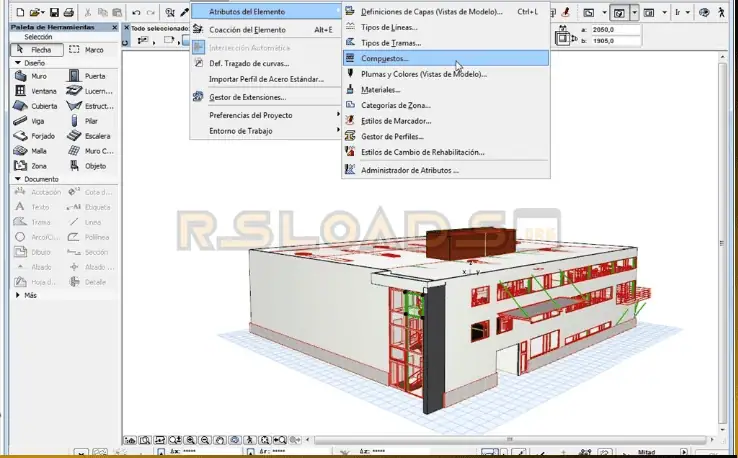
Task: Activate the Flecha arrow selection tool
Action: point(37,49)
